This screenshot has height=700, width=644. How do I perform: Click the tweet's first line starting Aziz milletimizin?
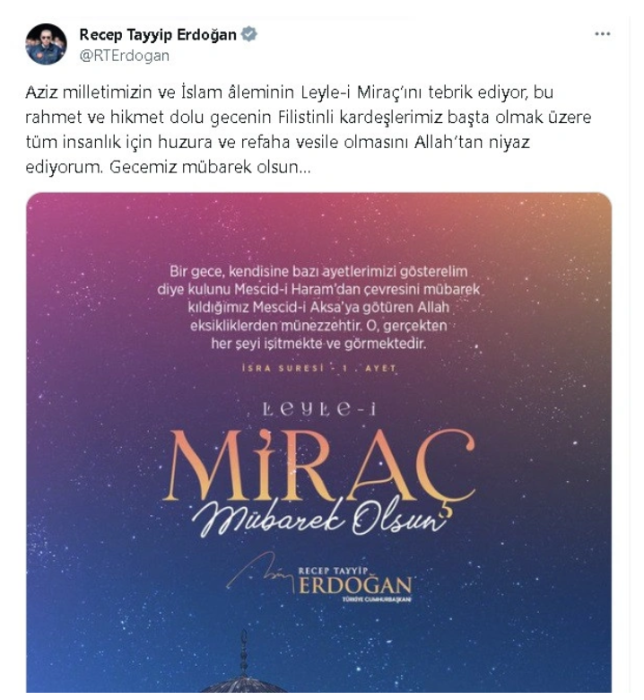[x=290, y=92]
